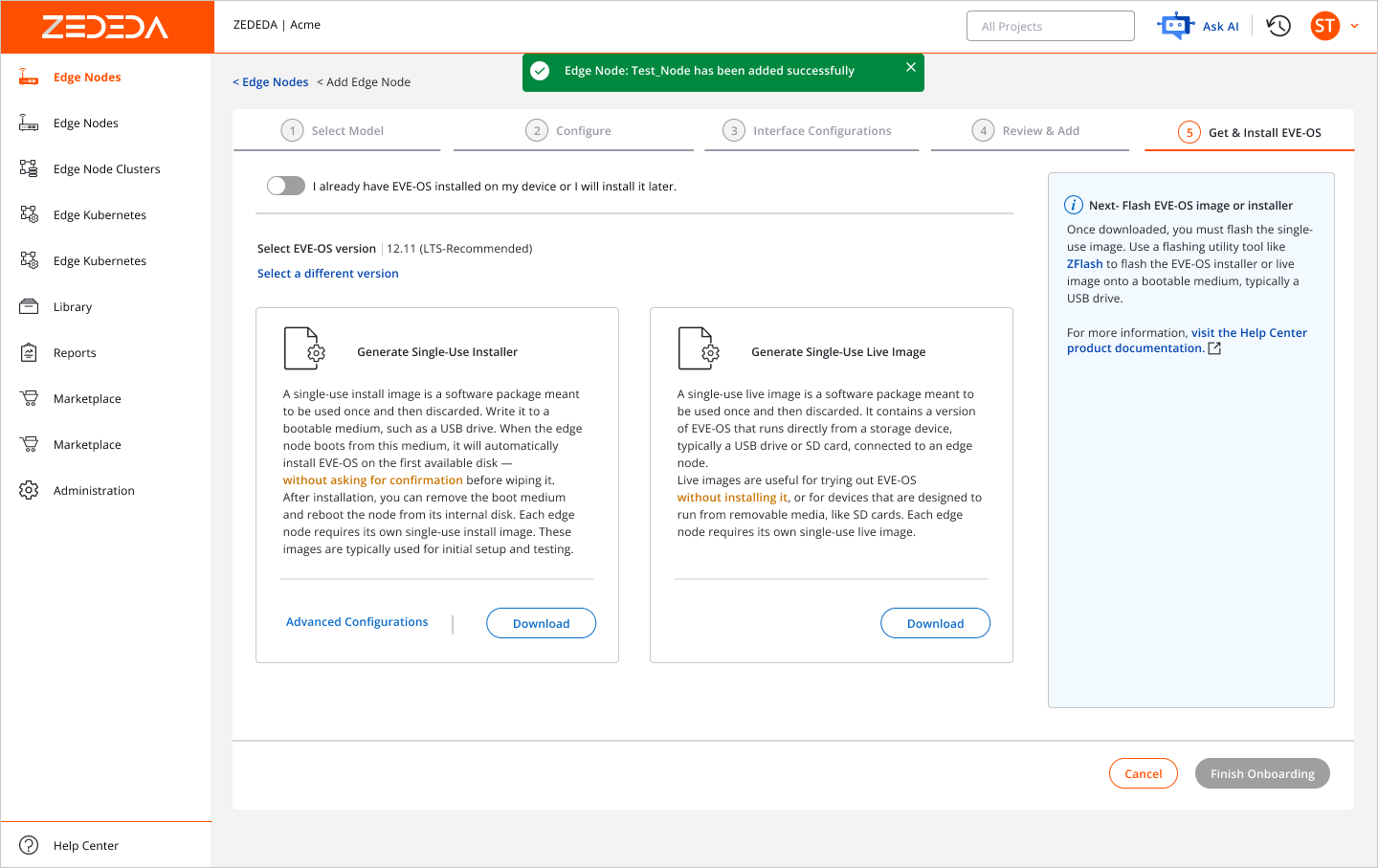Image resolution: width=1378 pixels, height=868 pixels.
Task: Dismiss the success notification banner
Action: [x=910, y=67]
